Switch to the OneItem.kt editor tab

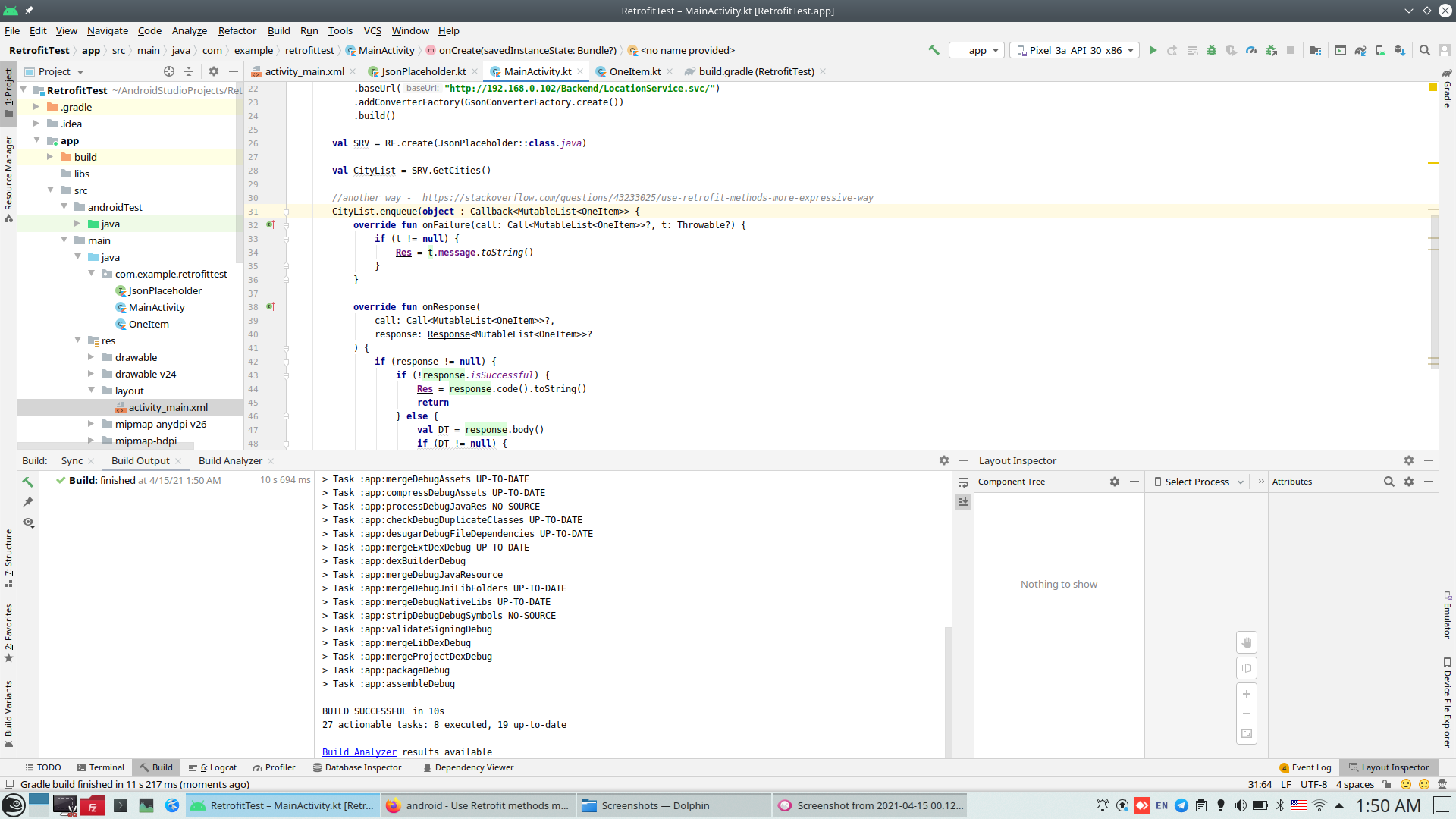point(635,71)
